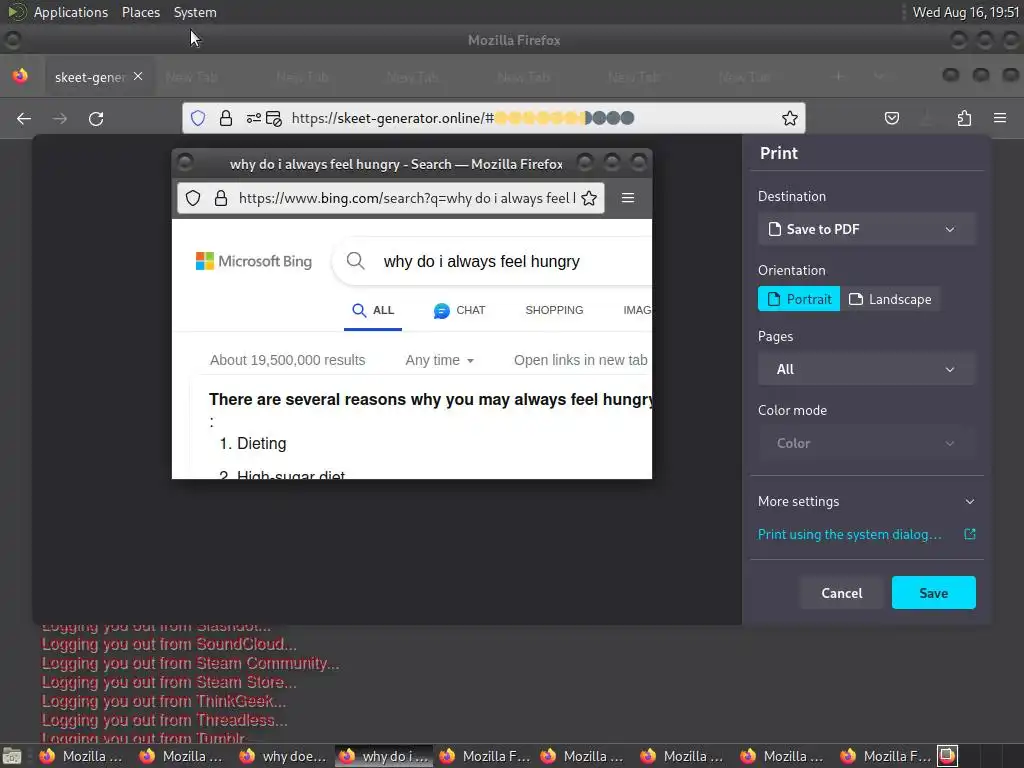Click 'Logging you out from SoundCloud...' text
The height and width of the screenshot is (768, 1024).
pos(169,644)
